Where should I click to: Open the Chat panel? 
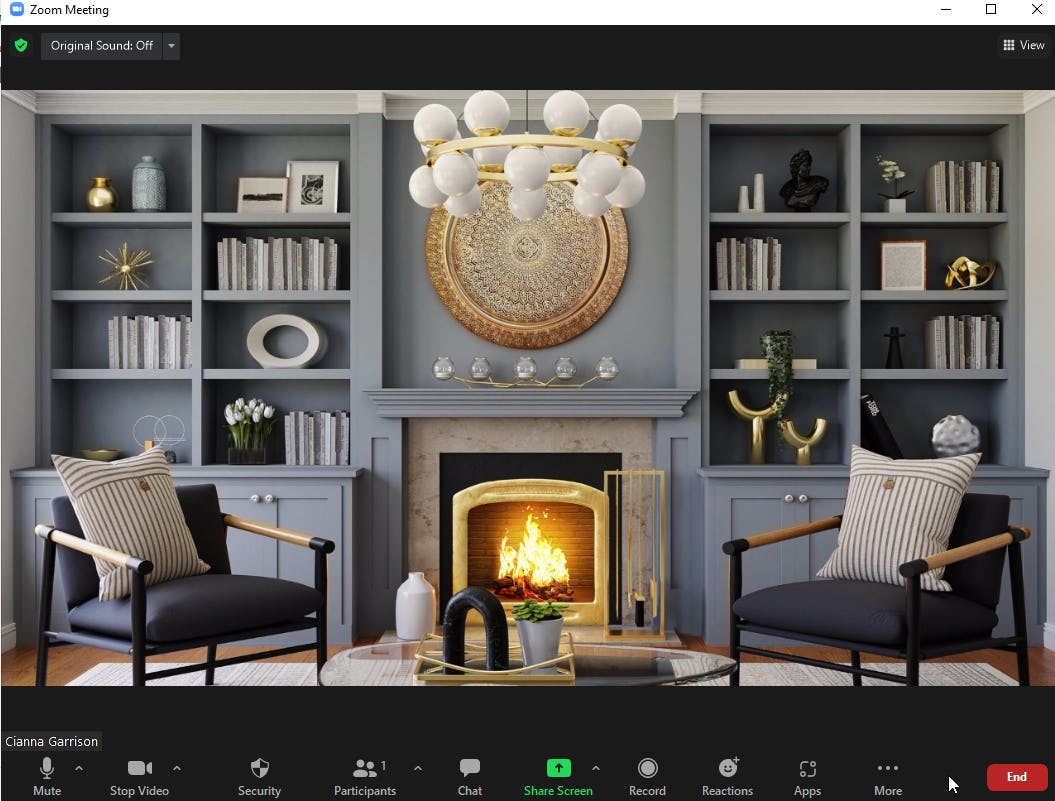click(x=469, y=775)
